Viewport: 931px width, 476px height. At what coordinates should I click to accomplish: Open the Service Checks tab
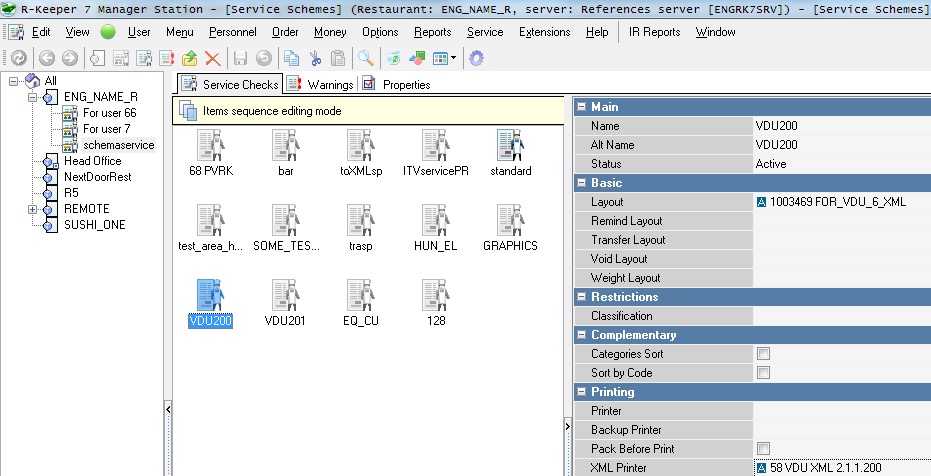tap(230, 84)
